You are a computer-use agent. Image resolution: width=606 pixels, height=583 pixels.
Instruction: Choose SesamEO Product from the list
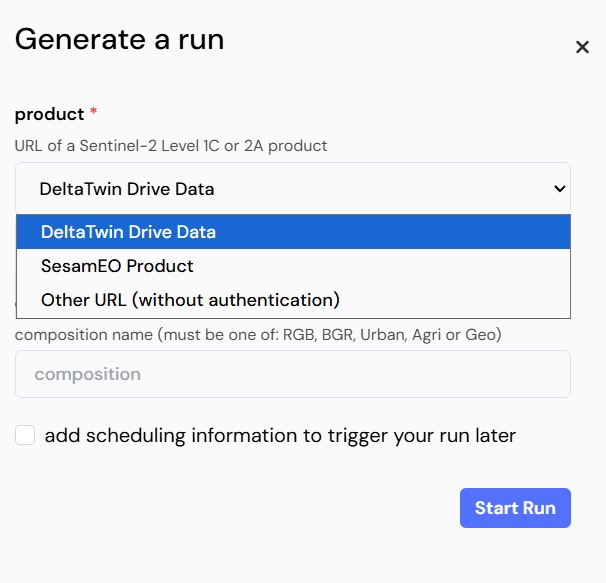(117, 266)
